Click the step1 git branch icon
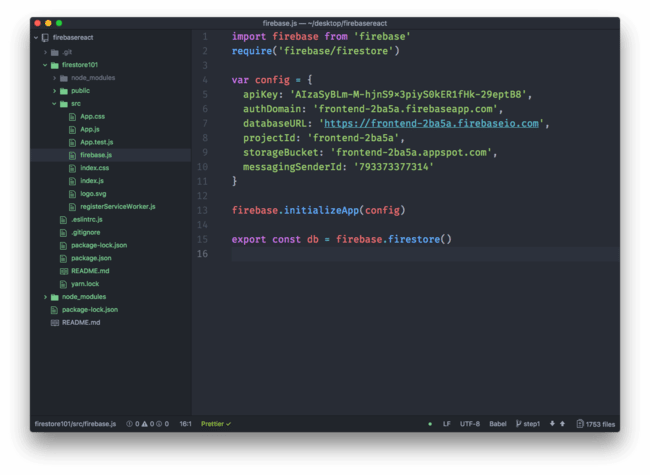The image size is (650, 475). 519,424
